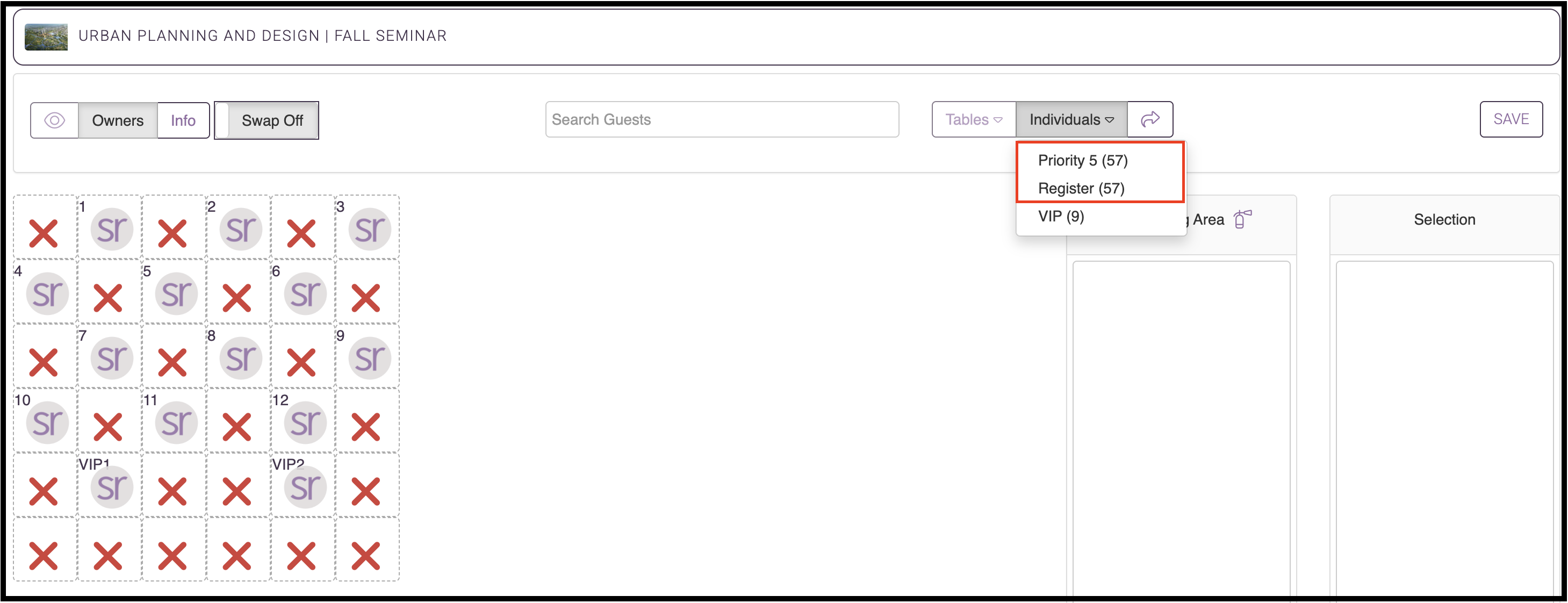Screen dimensions: 1568x603
Task: Select table 5 icon
Action: pyautogui.click(x=177, y=294)
